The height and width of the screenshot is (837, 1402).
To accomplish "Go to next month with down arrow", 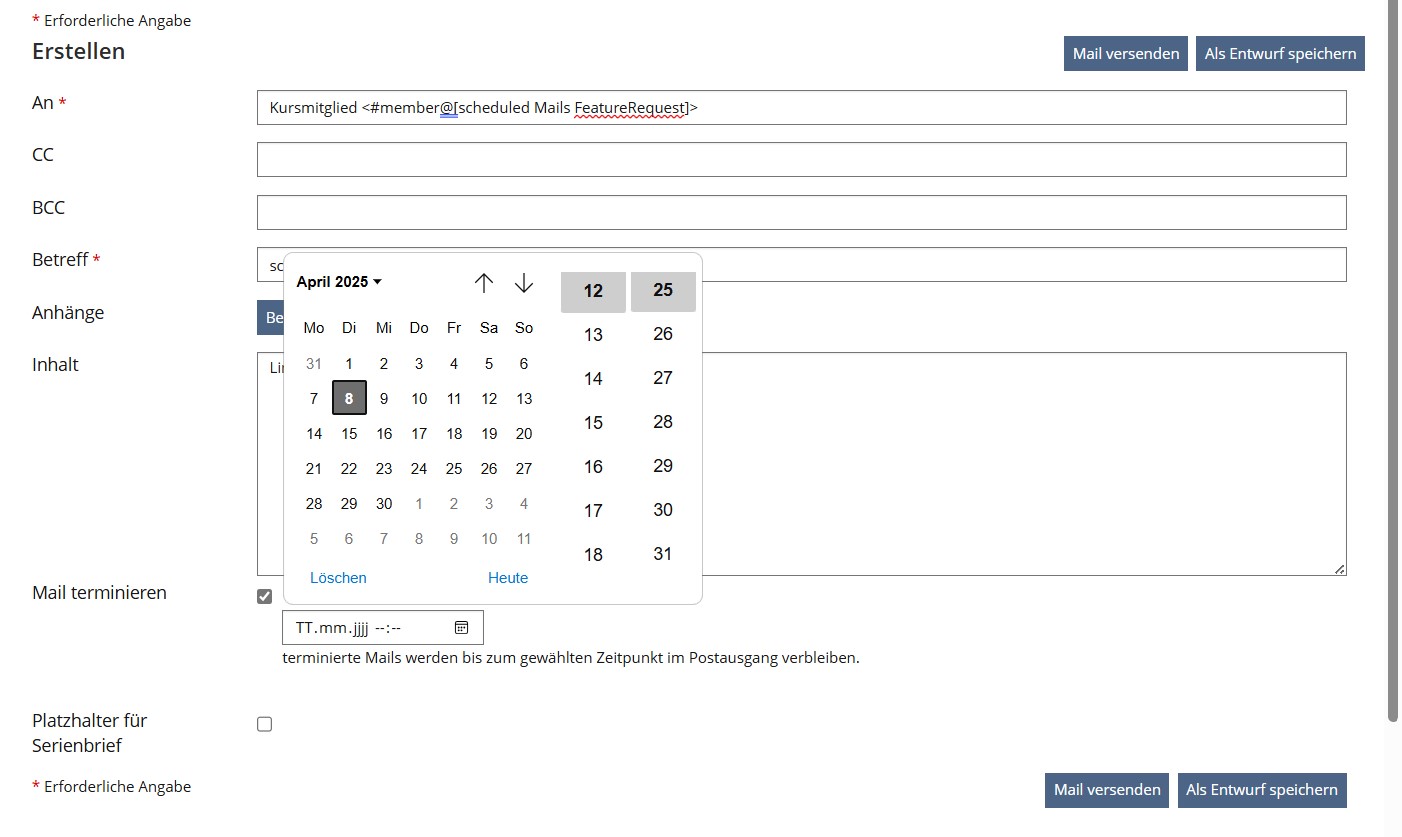I will tap(524, 283).
